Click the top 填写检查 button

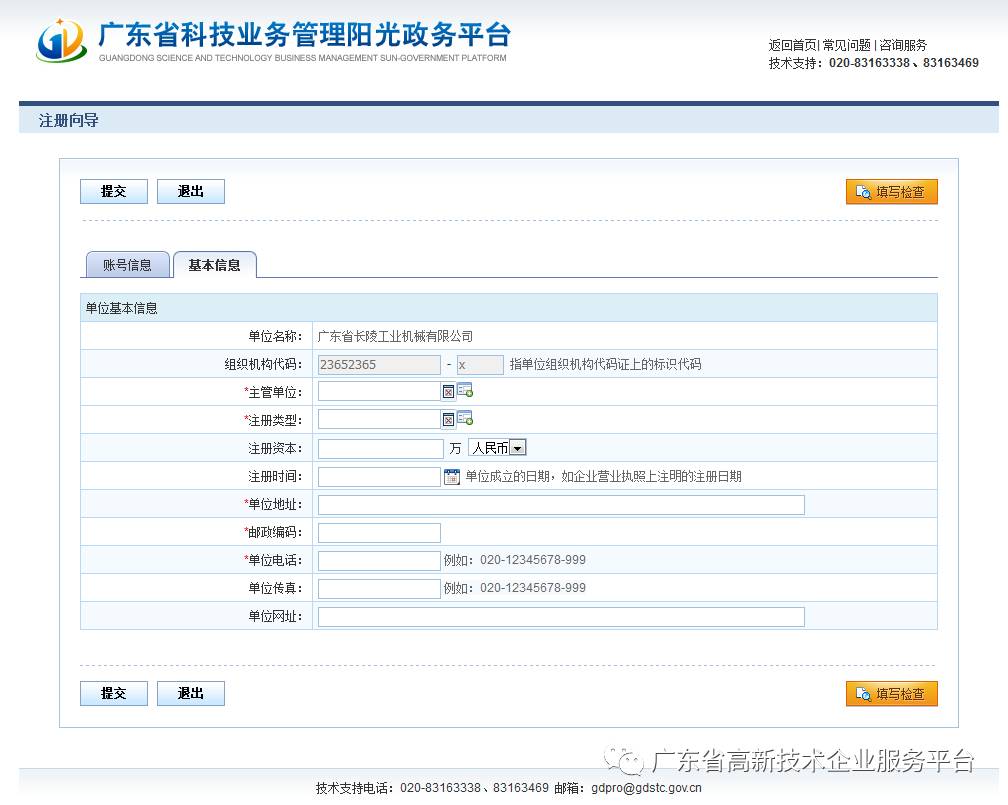(x=891, y=192)
